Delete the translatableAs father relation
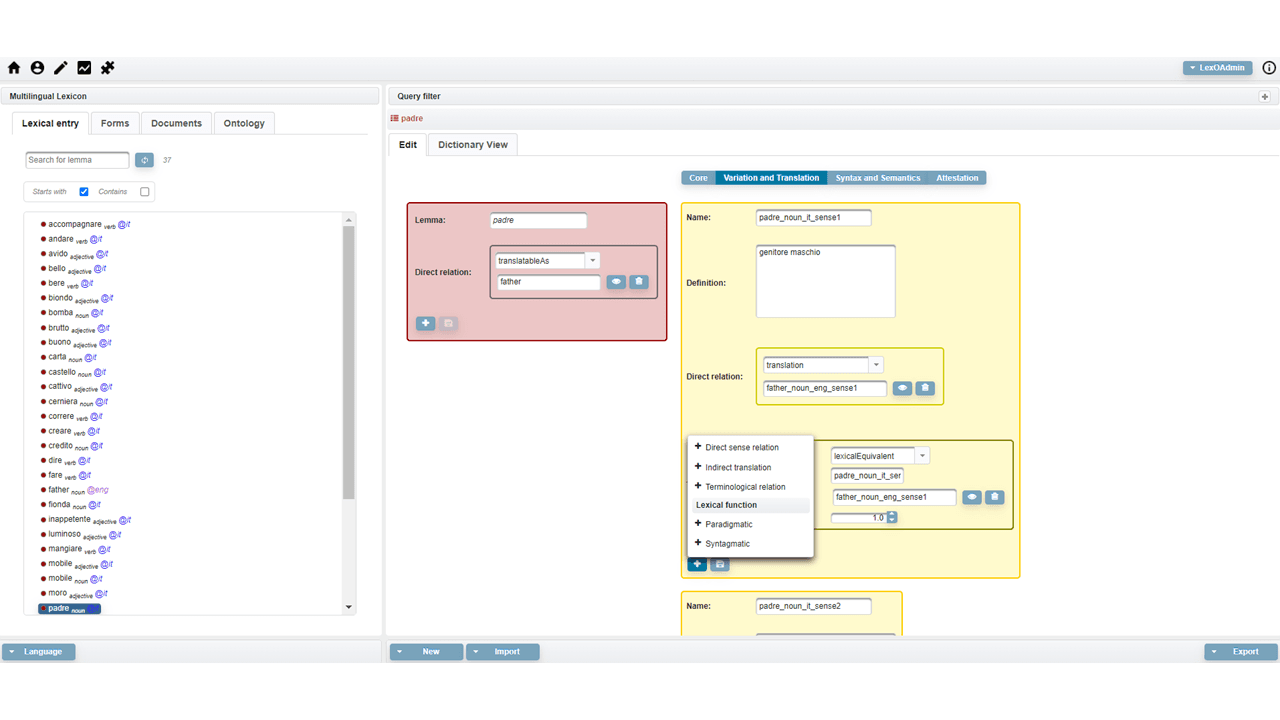Viewport: 1280px width, 720px height. point(639,282)
